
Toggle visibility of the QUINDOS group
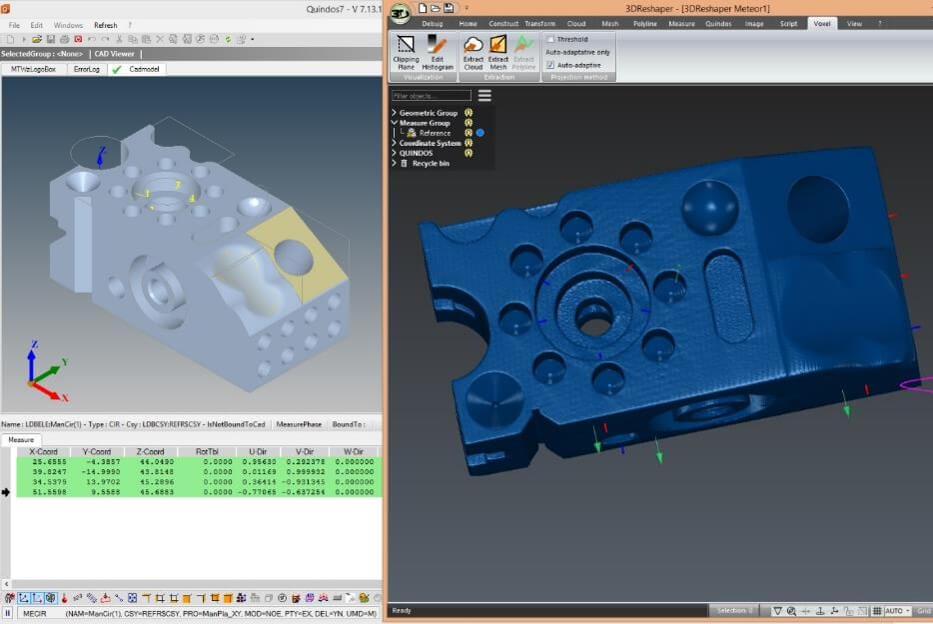468,153
